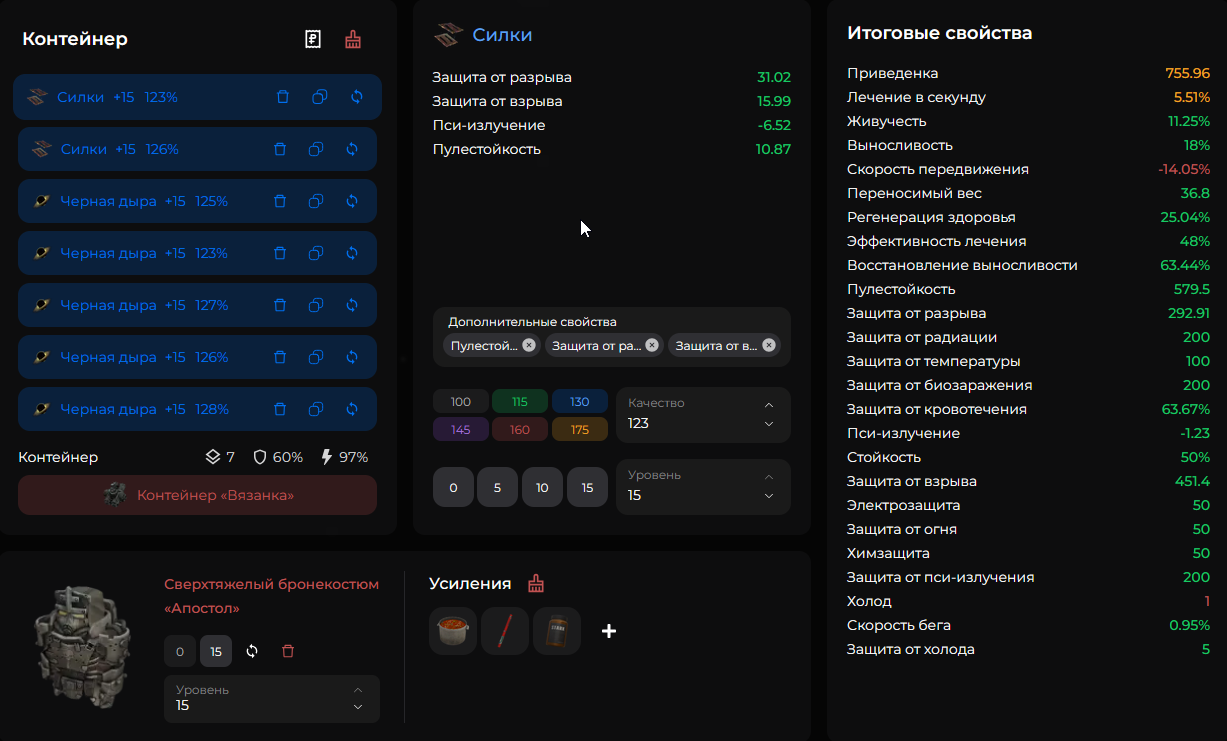Add a new boost with the plus icon
The height and width of the screenshot is (741, 1227).
(x=609, y=631)
